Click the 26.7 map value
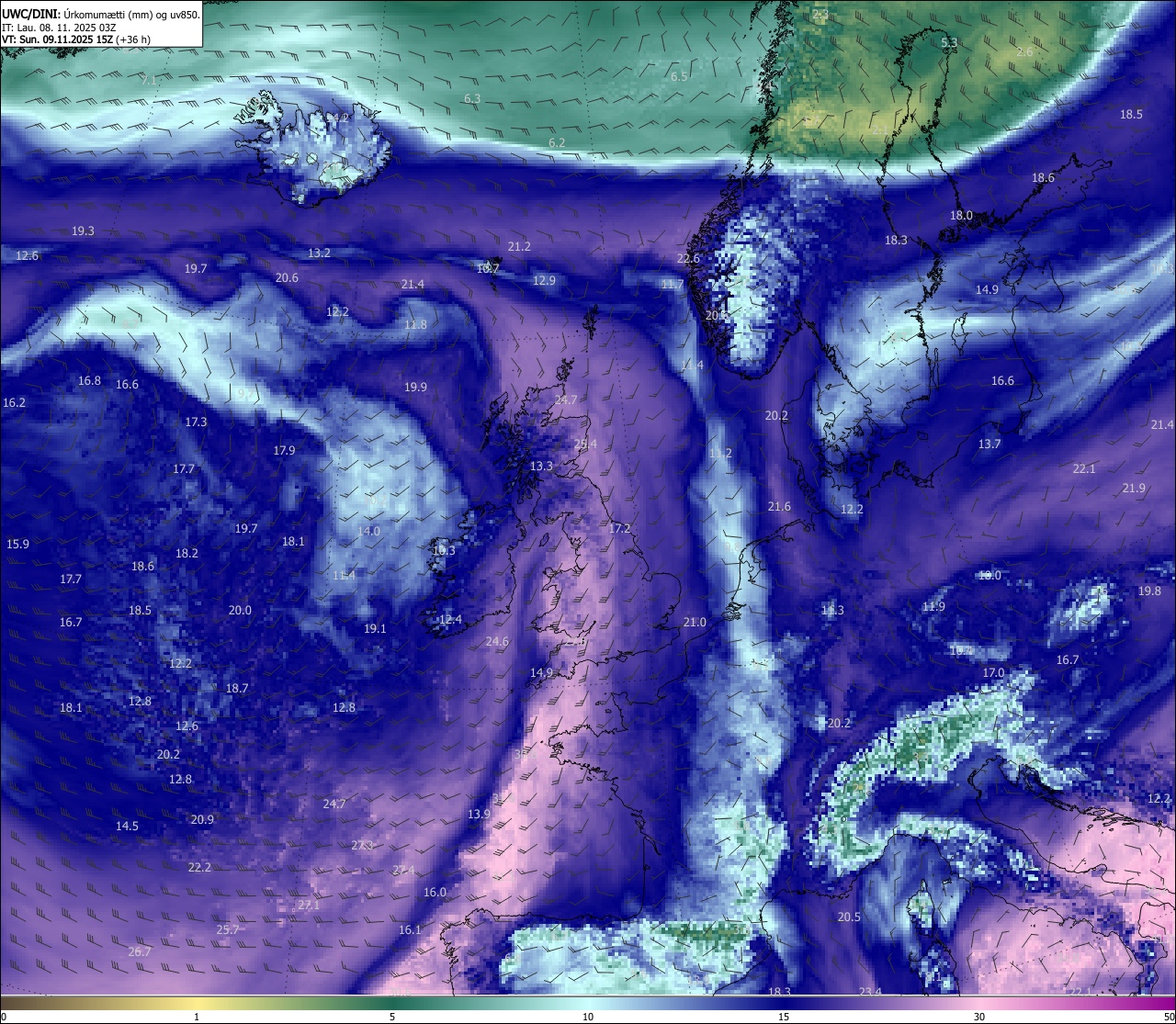Image resolution: width=1176 pixels, height=1024 pixels. tap(139, 952)
